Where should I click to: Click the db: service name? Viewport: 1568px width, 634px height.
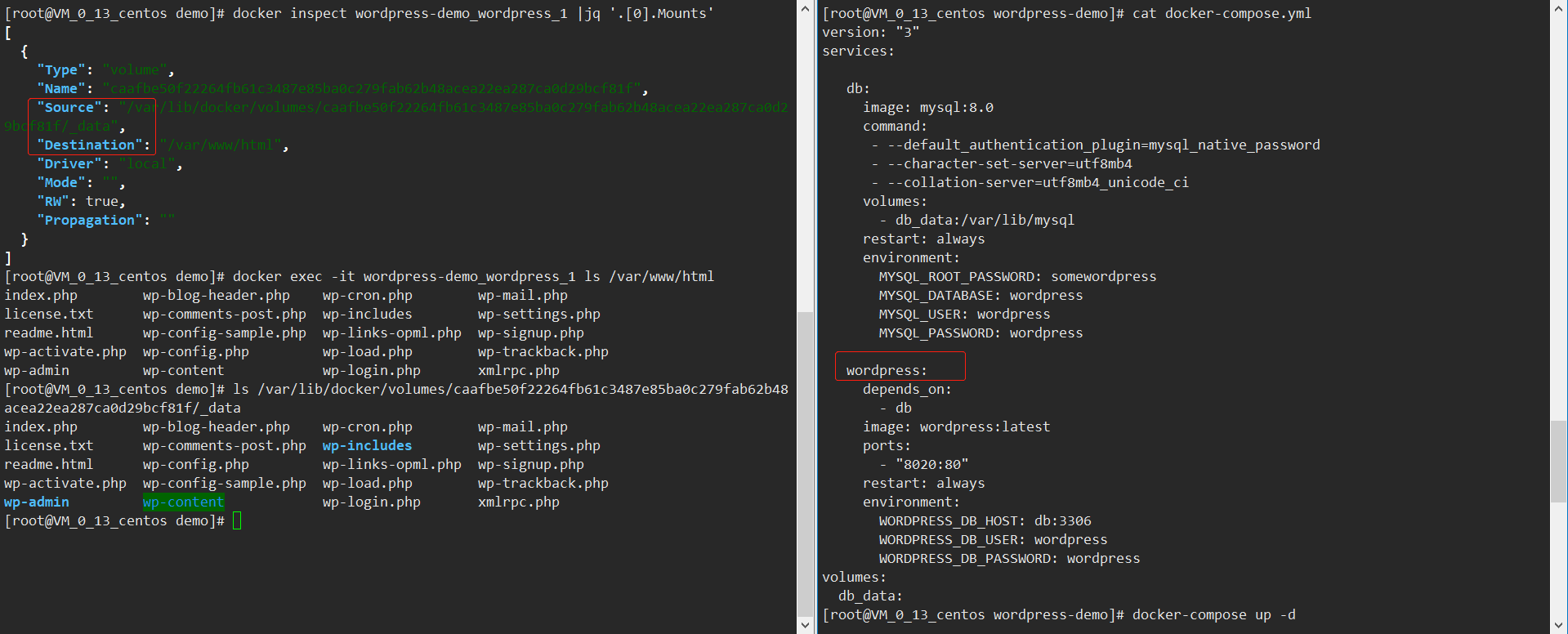point(858,88)
